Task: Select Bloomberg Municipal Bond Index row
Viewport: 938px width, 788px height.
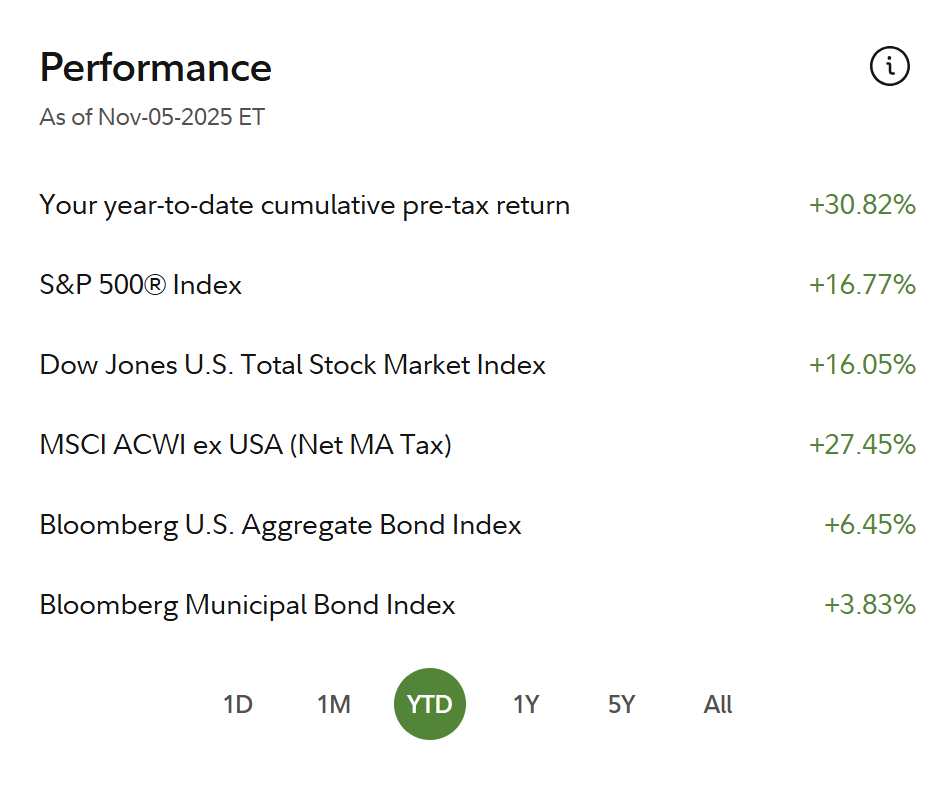Action: pos(247,605)
